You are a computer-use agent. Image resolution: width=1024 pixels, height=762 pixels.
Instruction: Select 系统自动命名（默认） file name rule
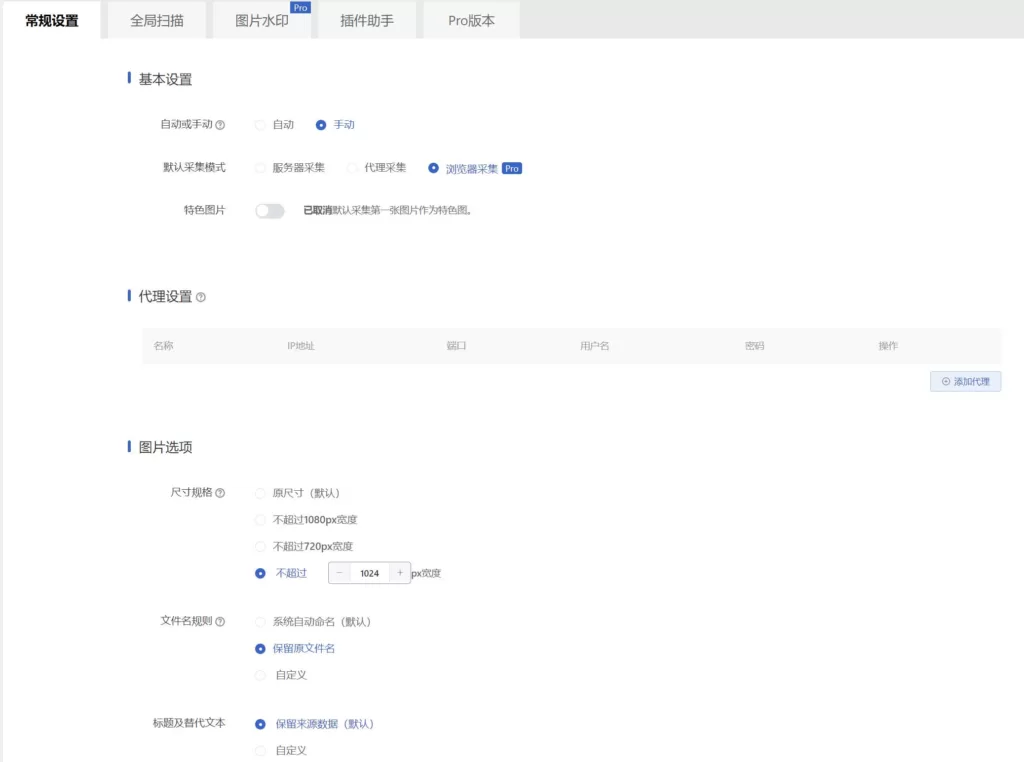coord(261,622)
